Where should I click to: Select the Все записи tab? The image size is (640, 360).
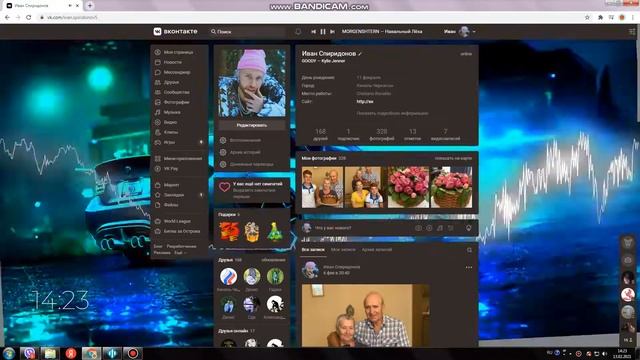pyautogui.click(x=313, y=249)
